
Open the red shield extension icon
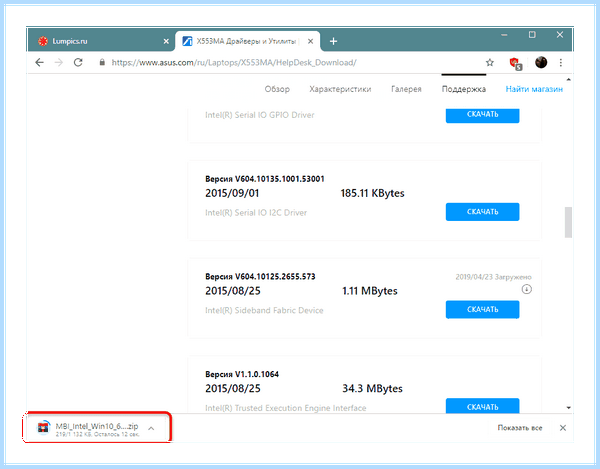click(x=515, y=63)
